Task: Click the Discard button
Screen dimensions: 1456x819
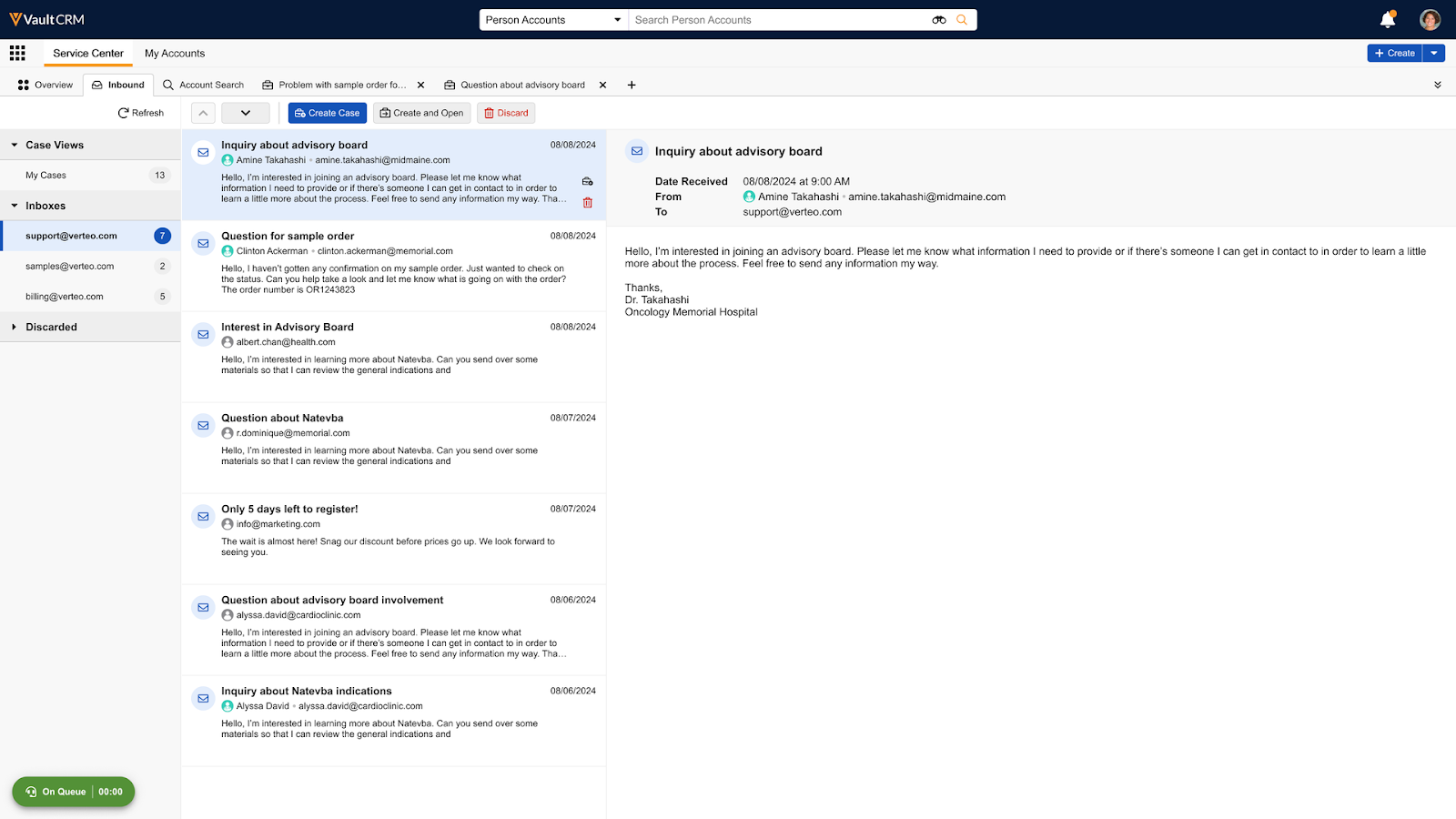Action: pos(506,113)
